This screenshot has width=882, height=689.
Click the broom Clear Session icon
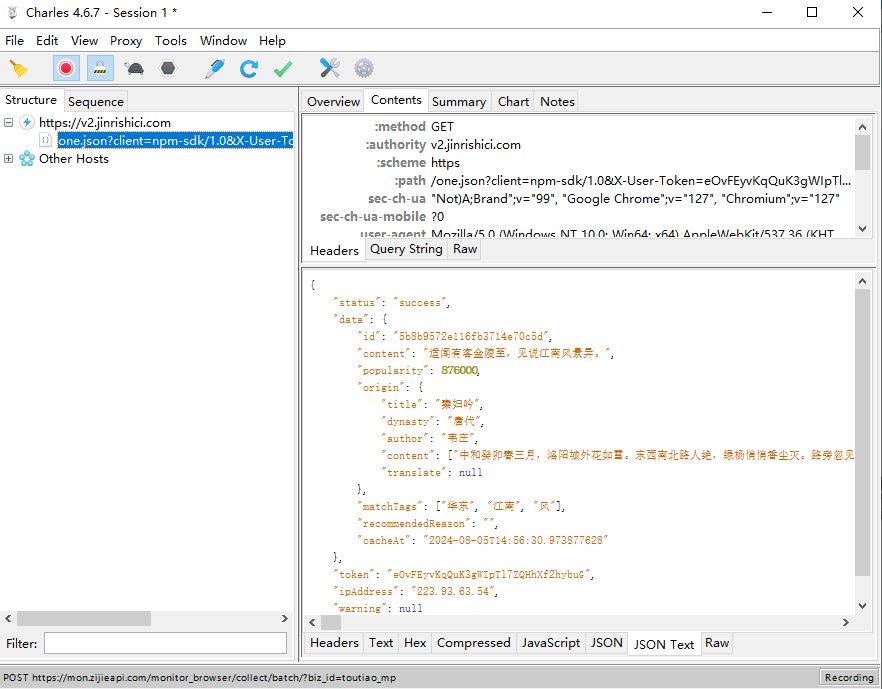click(18, 68)
